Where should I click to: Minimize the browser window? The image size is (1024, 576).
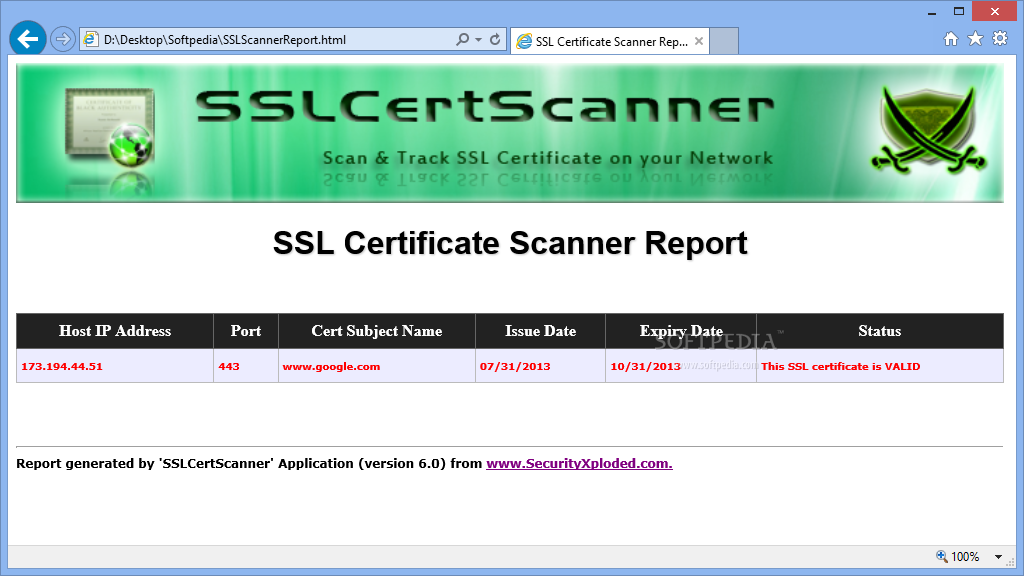pos(932,12)
